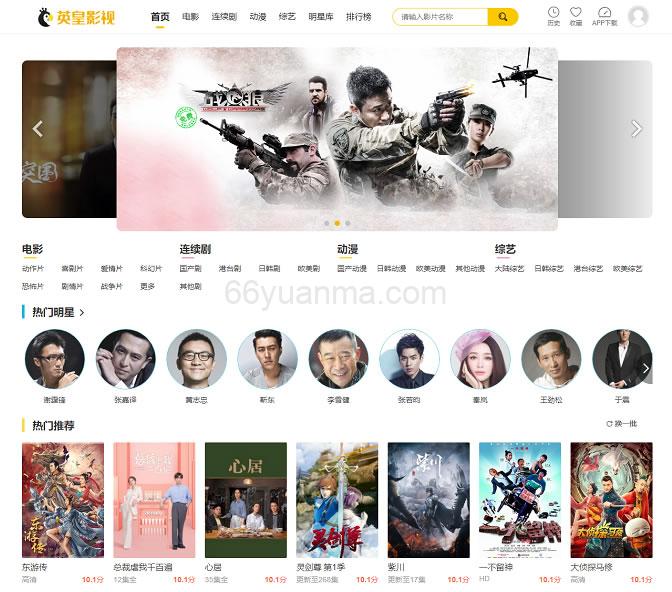Click the 日韩剧 category link
Viewport: 672px width, 592px height.
click(x=269, y=269)
